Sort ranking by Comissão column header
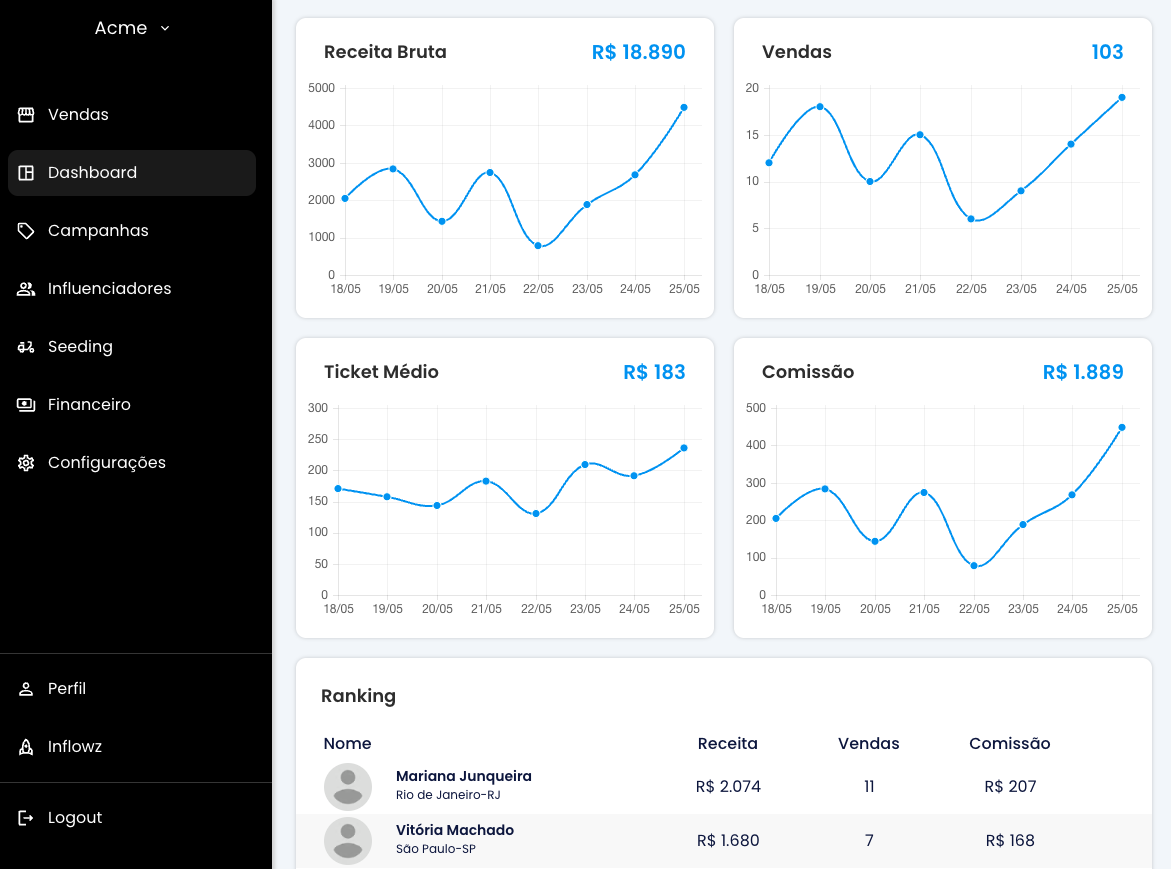Screen dimensions: 1171x869 [x=1009, y=743]
